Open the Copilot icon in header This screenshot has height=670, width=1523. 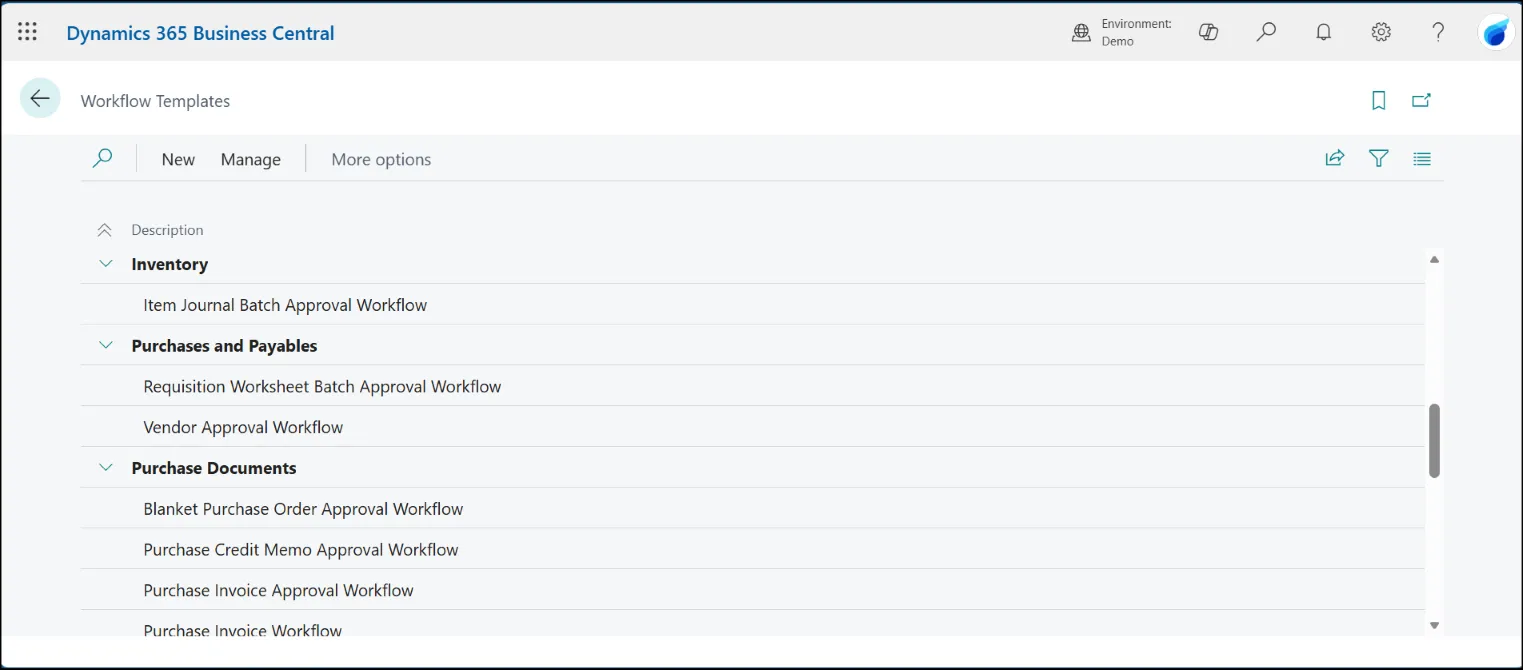click(1208, 32)
